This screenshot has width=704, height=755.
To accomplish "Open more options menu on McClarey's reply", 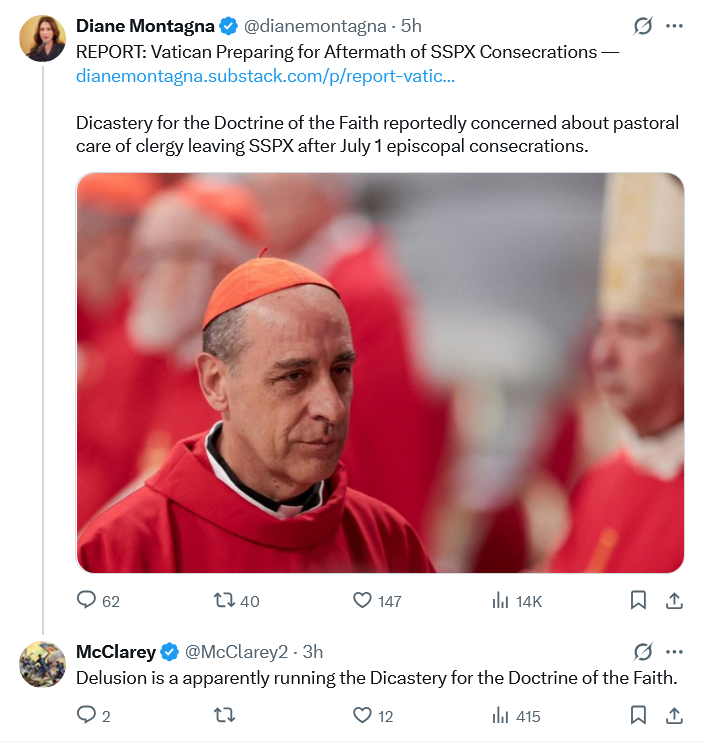I will [674, 651].
